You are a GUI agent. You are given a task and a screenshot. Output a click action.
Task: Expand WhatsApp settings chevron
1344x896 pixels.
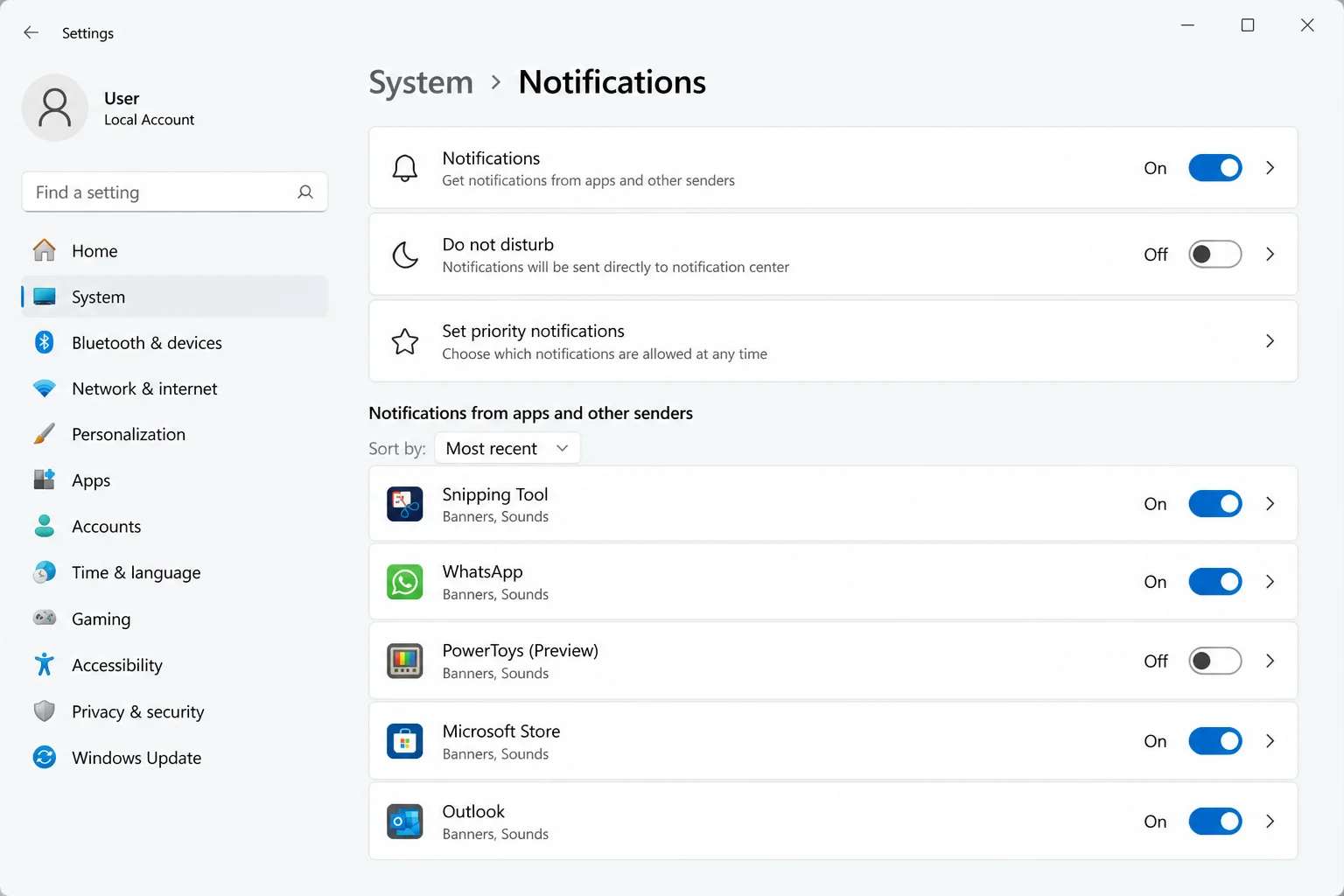pos(1270,582)
